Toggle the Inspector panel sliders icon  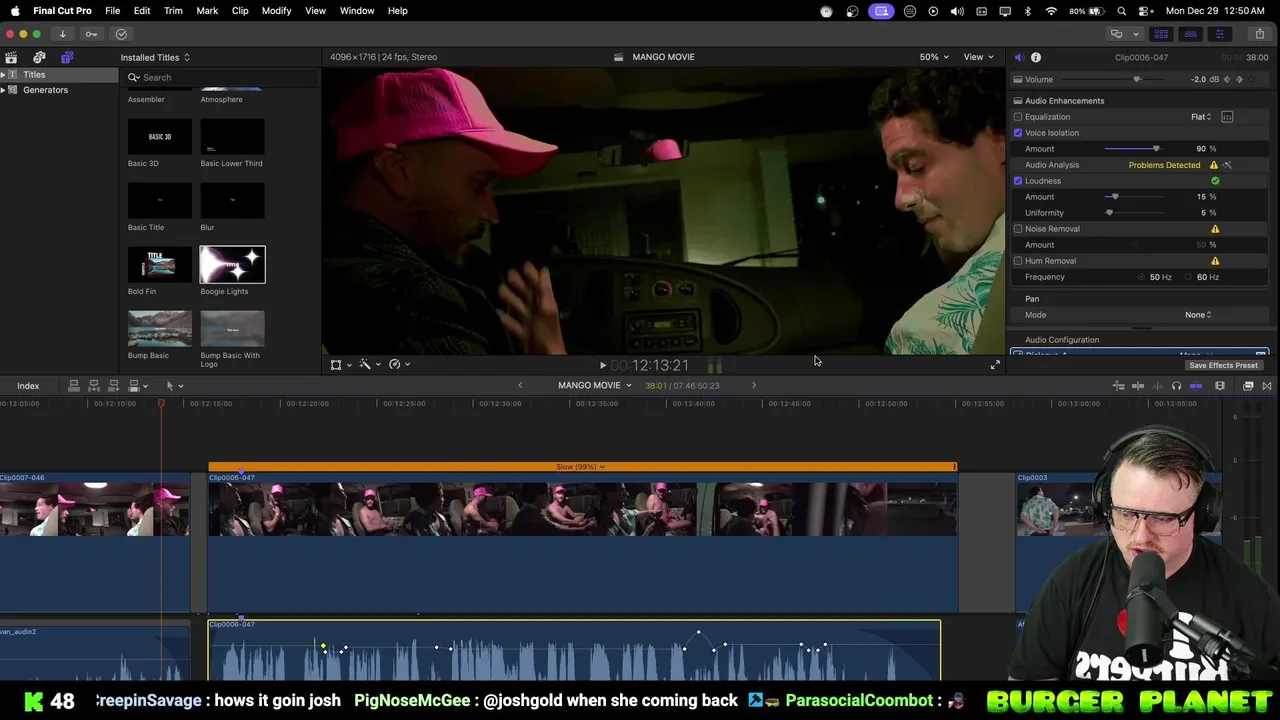(x=1219, y=34)
